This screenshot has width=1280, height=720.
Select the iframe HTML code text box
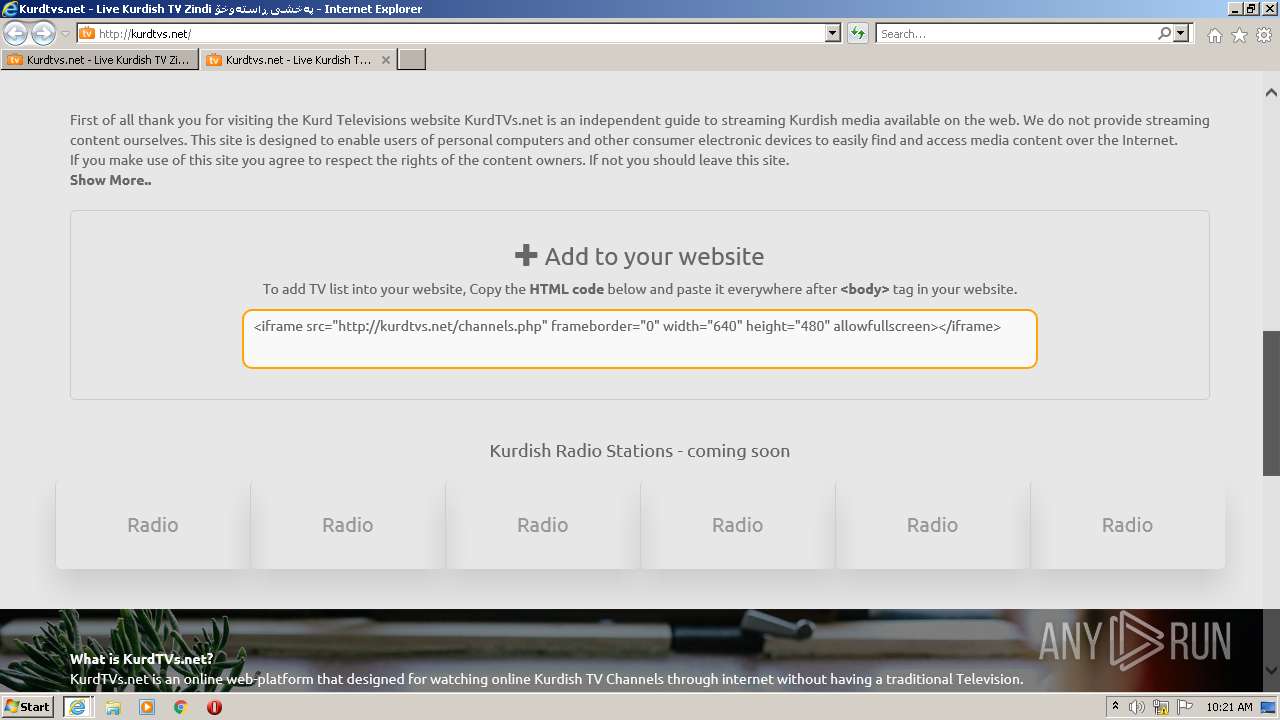[x=639, y=339]
